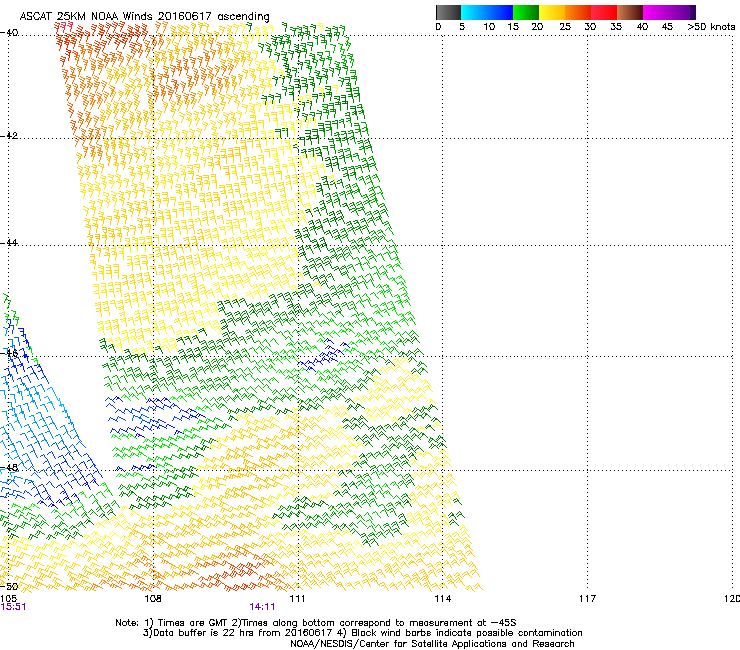740x650 pixels.
Task: Click the longitude label '105'
Action: coord(8,599)
